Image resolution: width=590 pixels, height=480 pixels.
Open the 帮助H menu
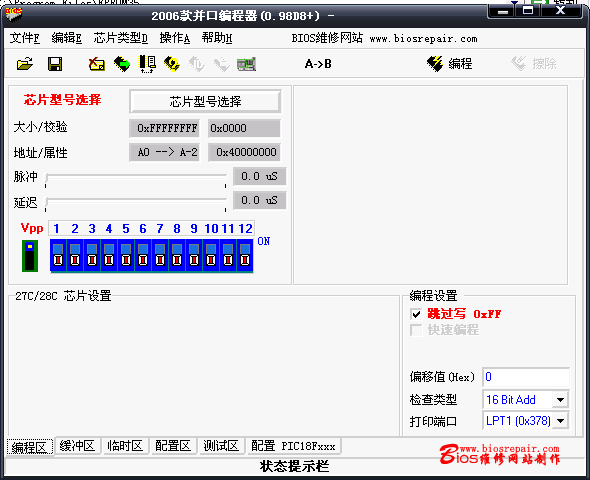[x=217, y=38]
